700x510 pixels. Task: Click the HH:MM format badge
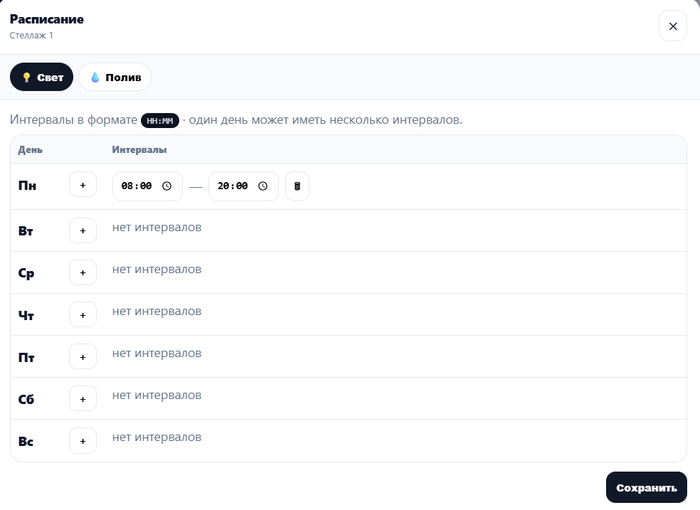[160, 121]
